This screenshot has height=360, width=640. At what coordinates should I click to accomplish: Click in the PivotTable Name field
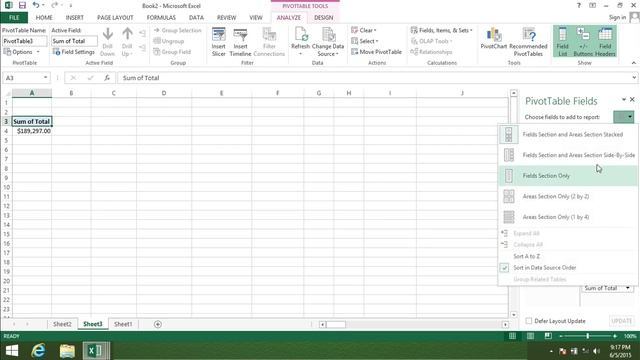pyautogui.click(x=24, y=41)
